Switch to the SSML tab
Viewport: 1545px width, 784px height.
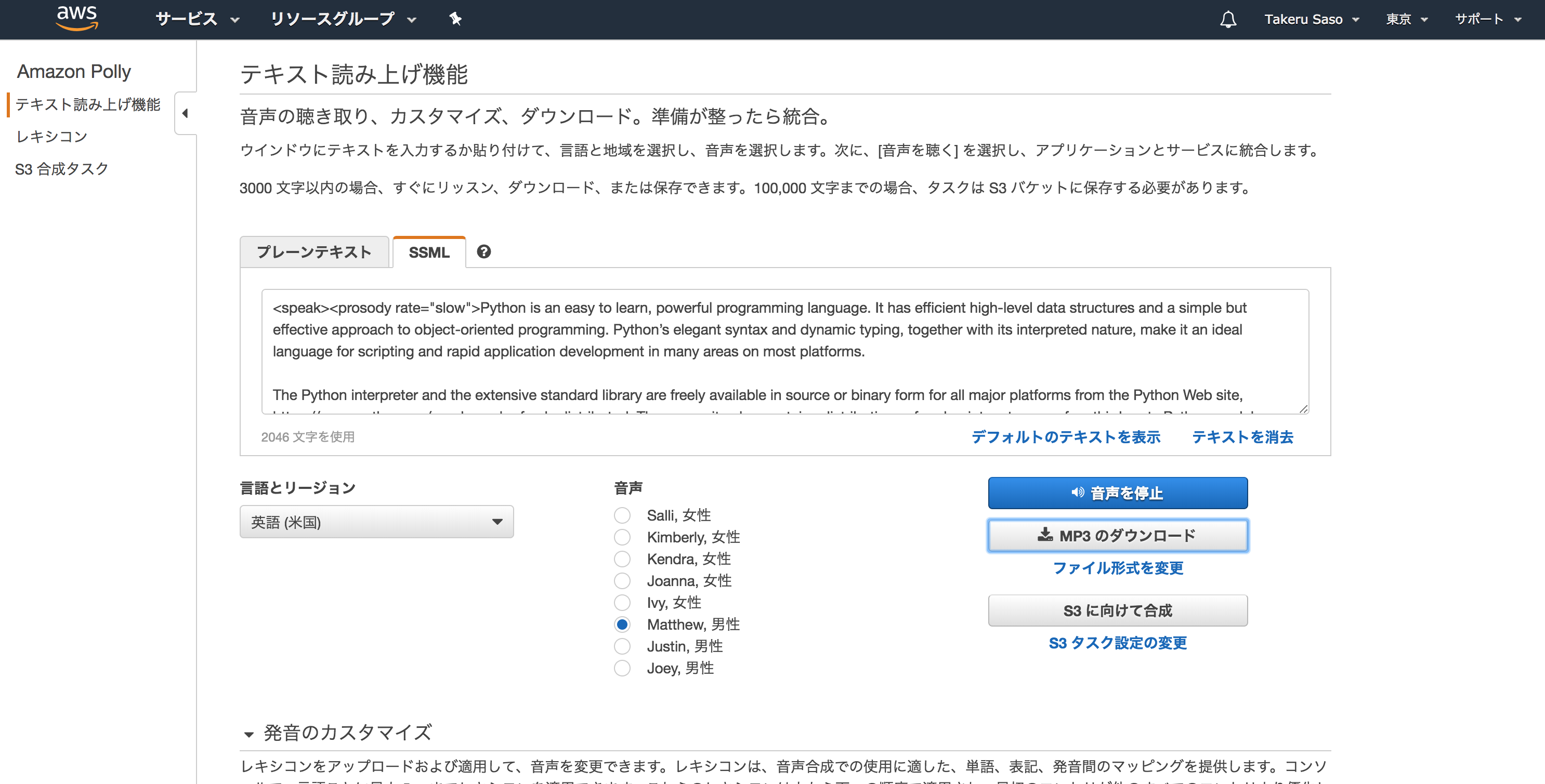[x=429, y=252]
